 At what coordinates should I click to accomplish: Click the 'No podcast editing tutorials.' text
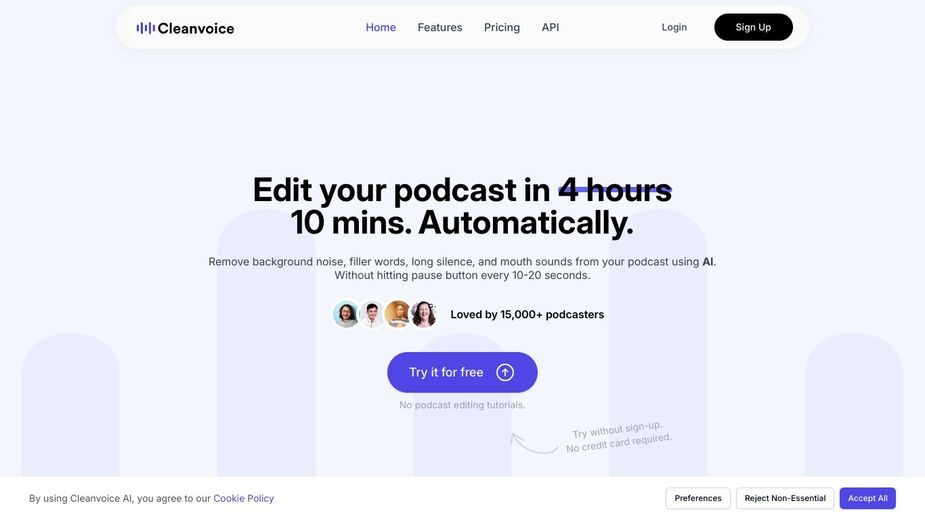point(462,405)
